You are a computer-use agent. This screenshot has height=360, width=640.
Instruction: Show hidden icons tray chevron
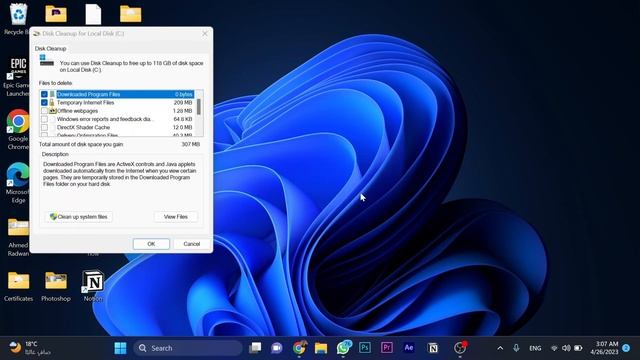coord(500,348)
